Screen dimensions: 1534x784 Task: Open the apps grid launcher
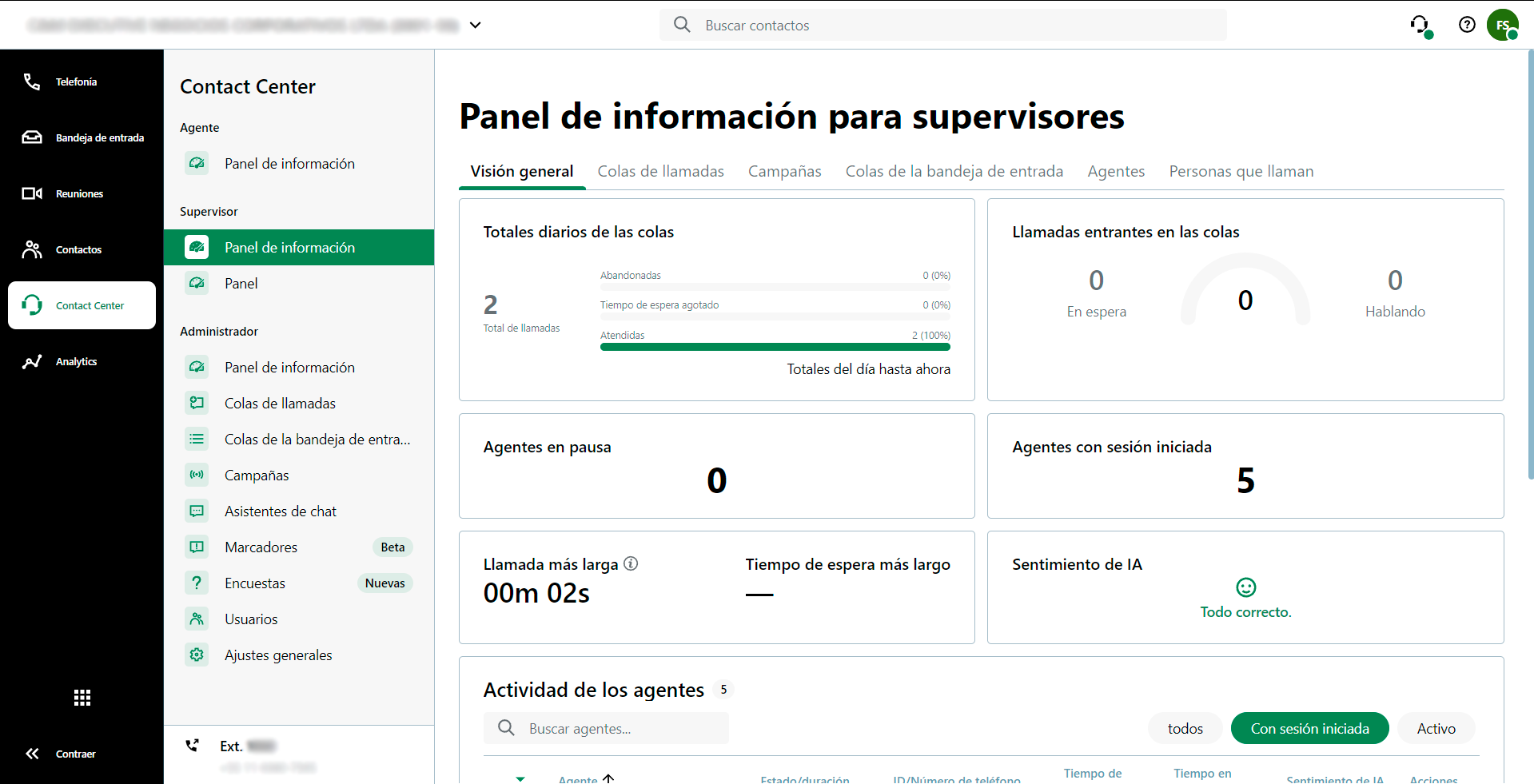[82, 698]
